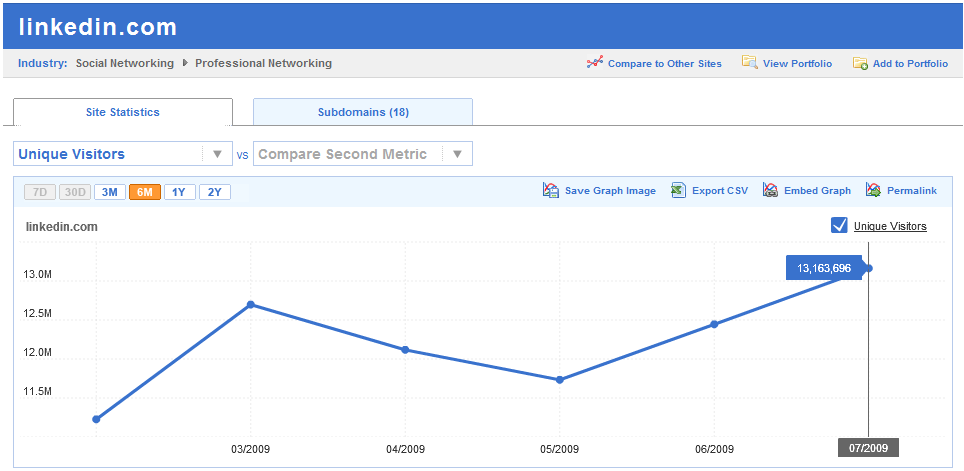Click the Permalink icon
The height and width of the screenshot is (471, 964).
point(874,190)
